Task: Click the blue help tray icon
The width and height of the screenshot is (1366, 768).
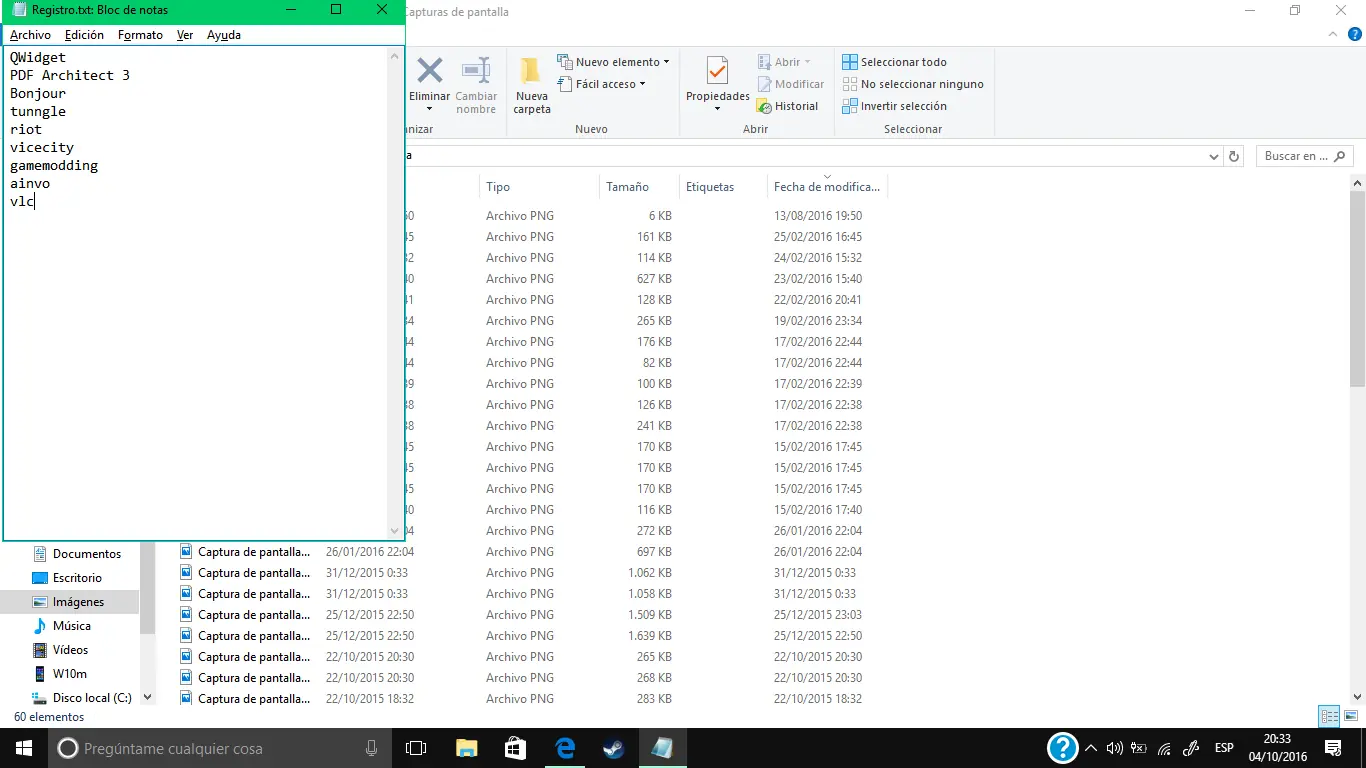Action: [1062, 748]
